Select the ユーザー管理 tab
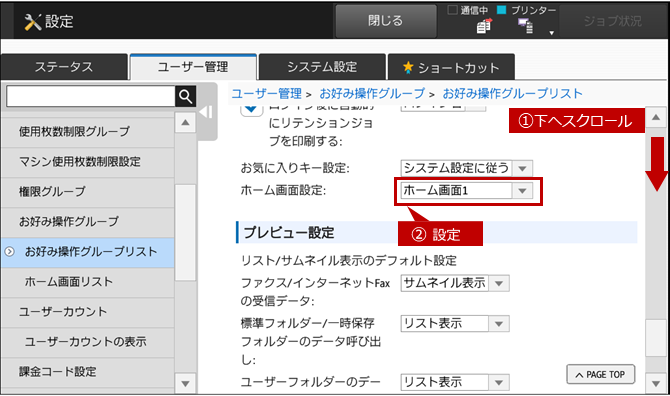670x396 pixels. tap(193, 67)
